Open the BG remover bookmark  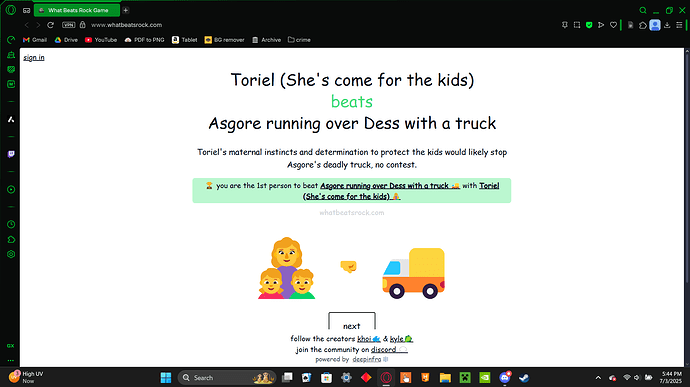click(224, 40)
